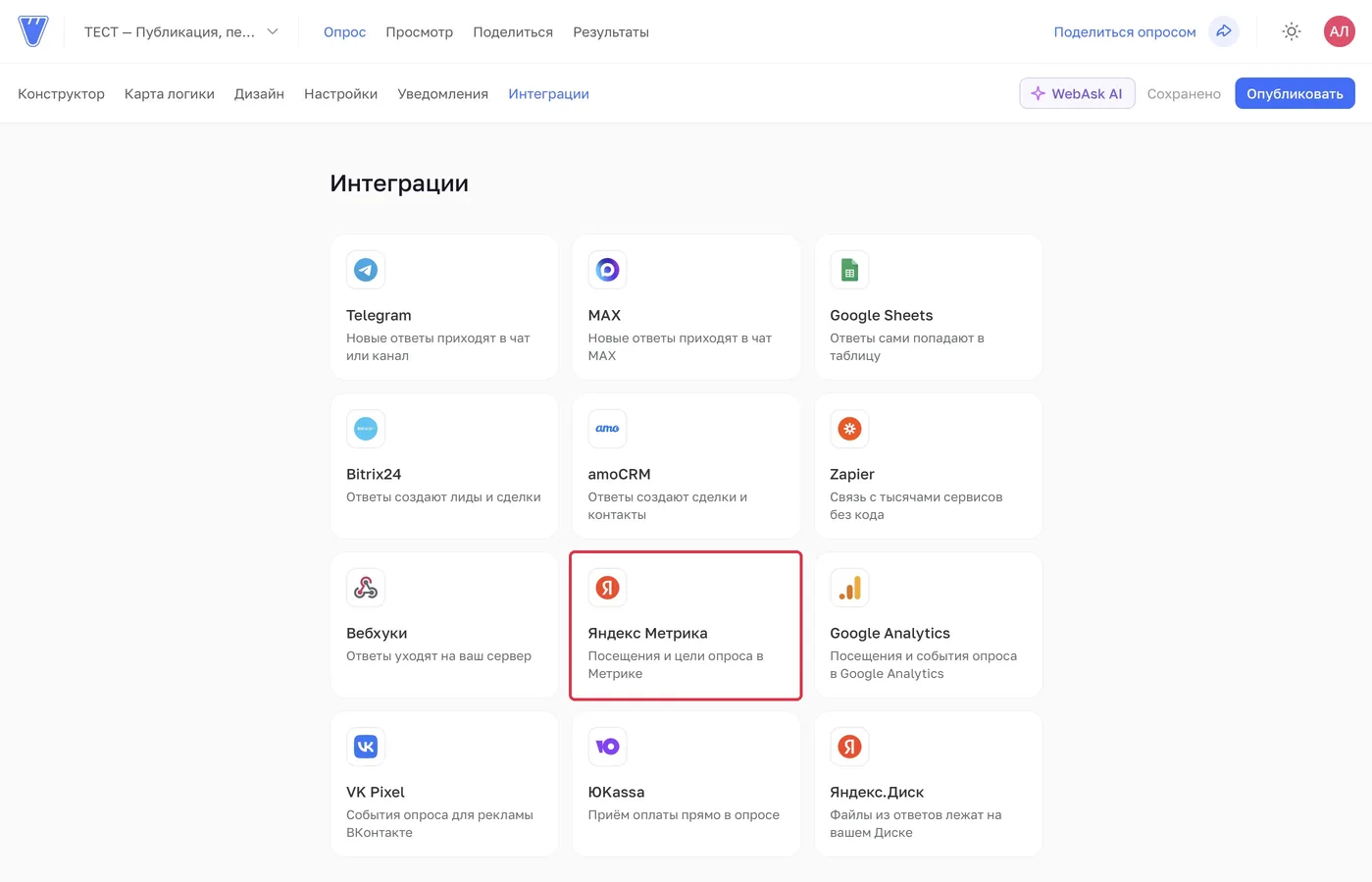Open the ЮKassa icon
Image resolution: width=1372 pixels, height=882 pixels.
point(607,747)
